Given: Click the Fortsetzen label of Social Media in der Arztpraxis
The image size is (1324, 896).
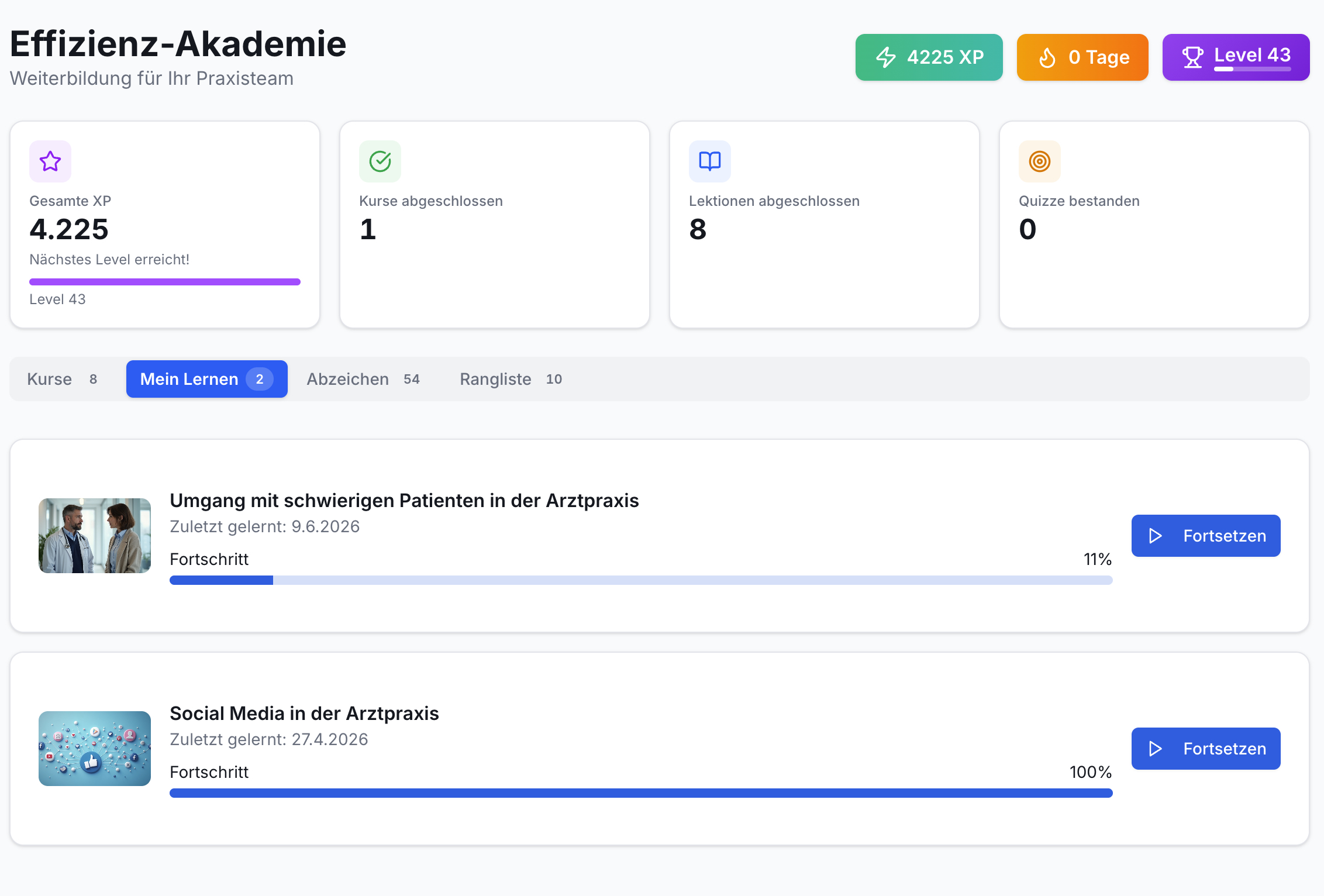Looking at the screenshot, I should (1225, 749).
